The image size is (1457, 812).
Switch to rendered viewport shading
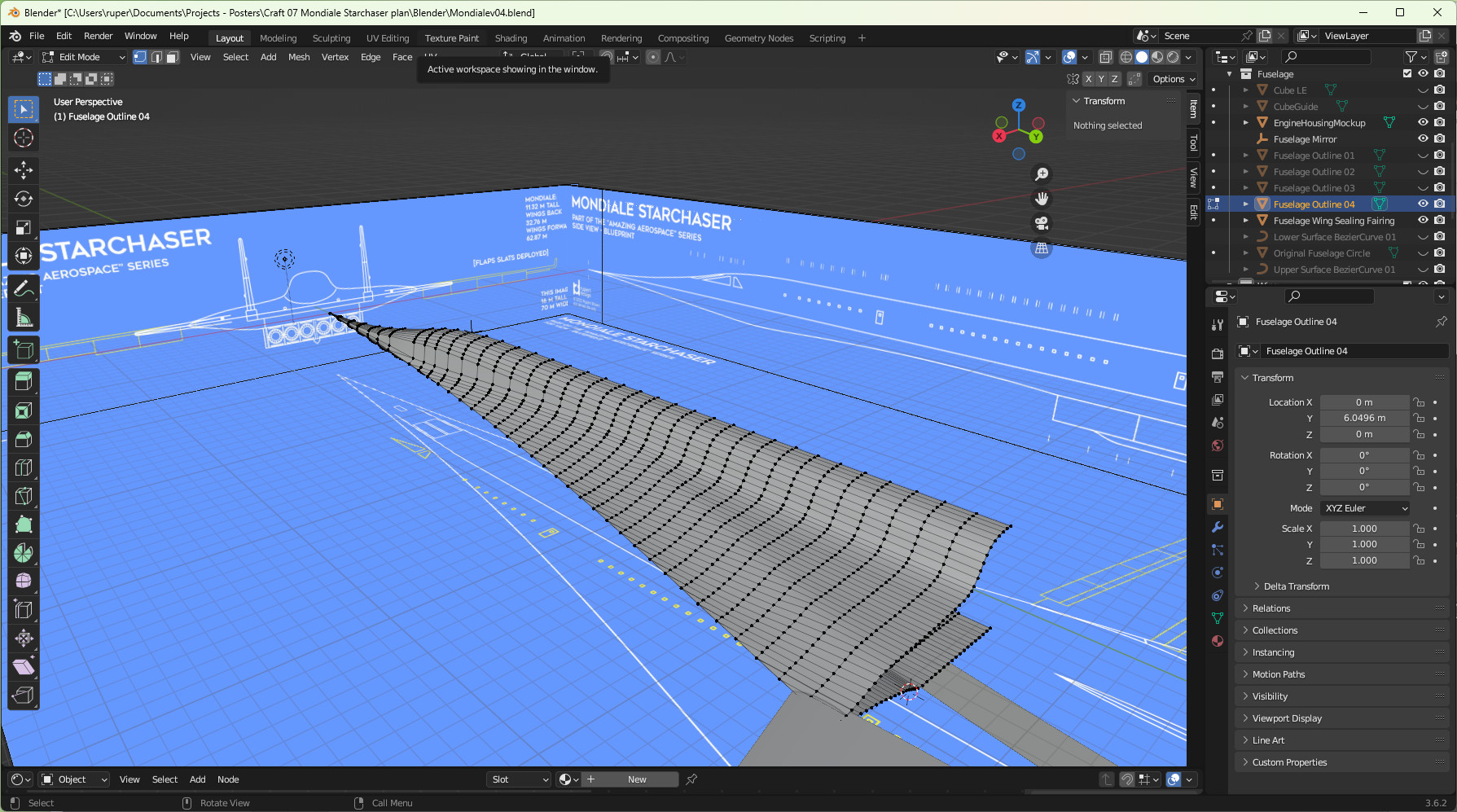click(x=1173, y=57)
